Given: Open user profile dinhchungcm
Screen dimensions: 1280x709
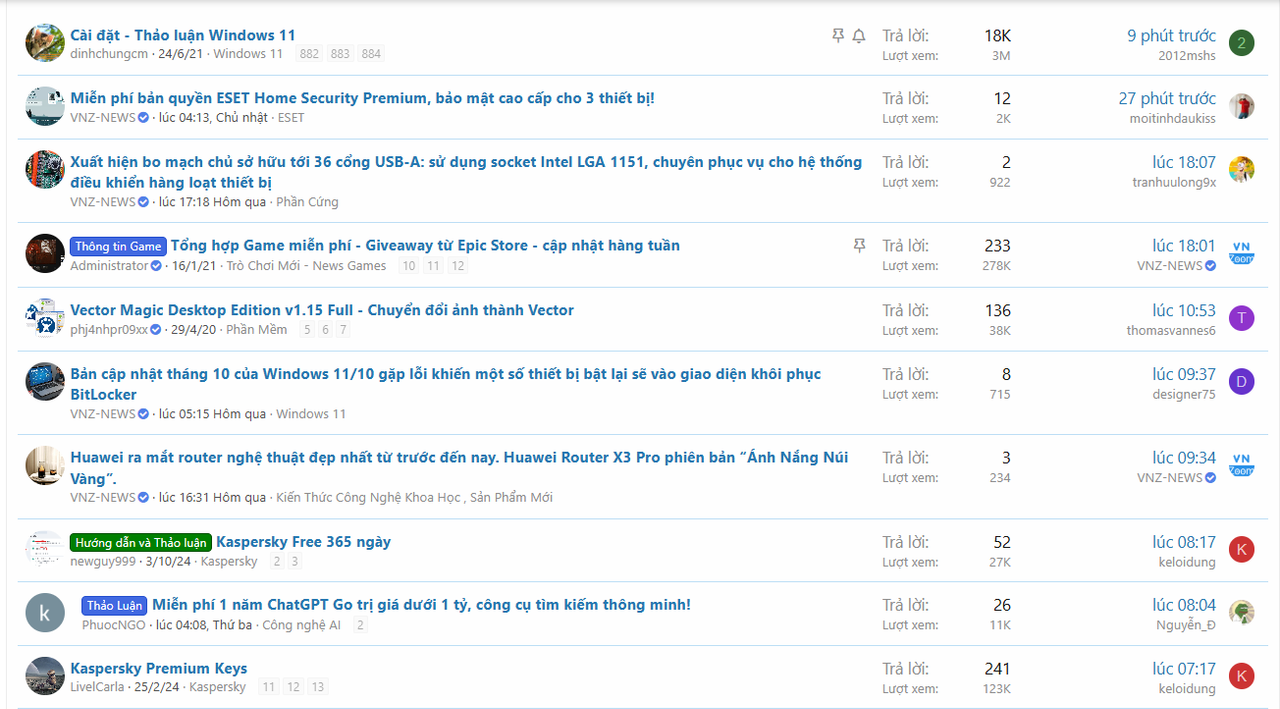Looking at the screenshot, I should pyautogui.click(x=109, y=54).
